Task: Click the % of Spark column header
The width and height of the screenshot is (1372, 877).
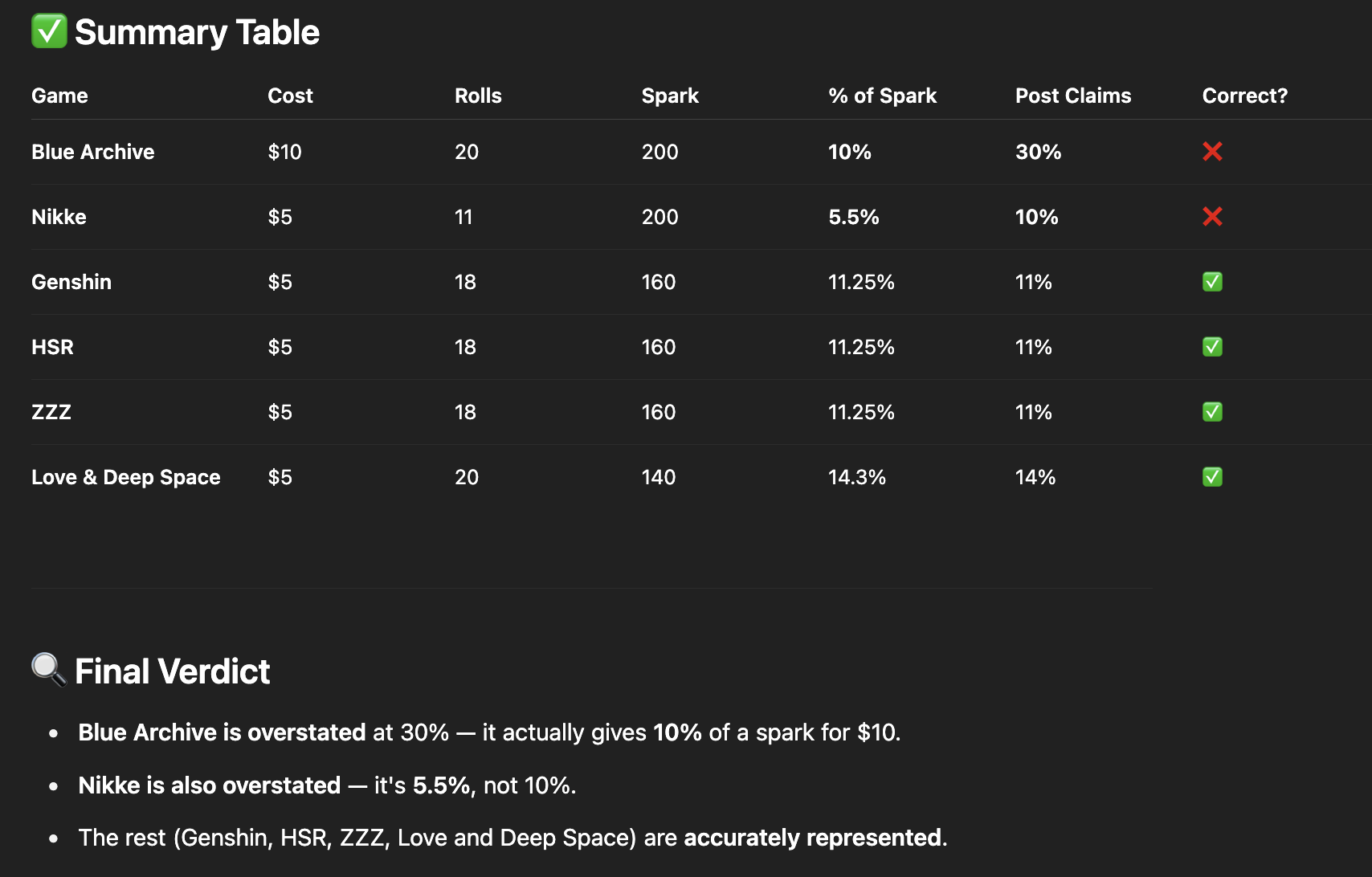Action: point(882,96)
